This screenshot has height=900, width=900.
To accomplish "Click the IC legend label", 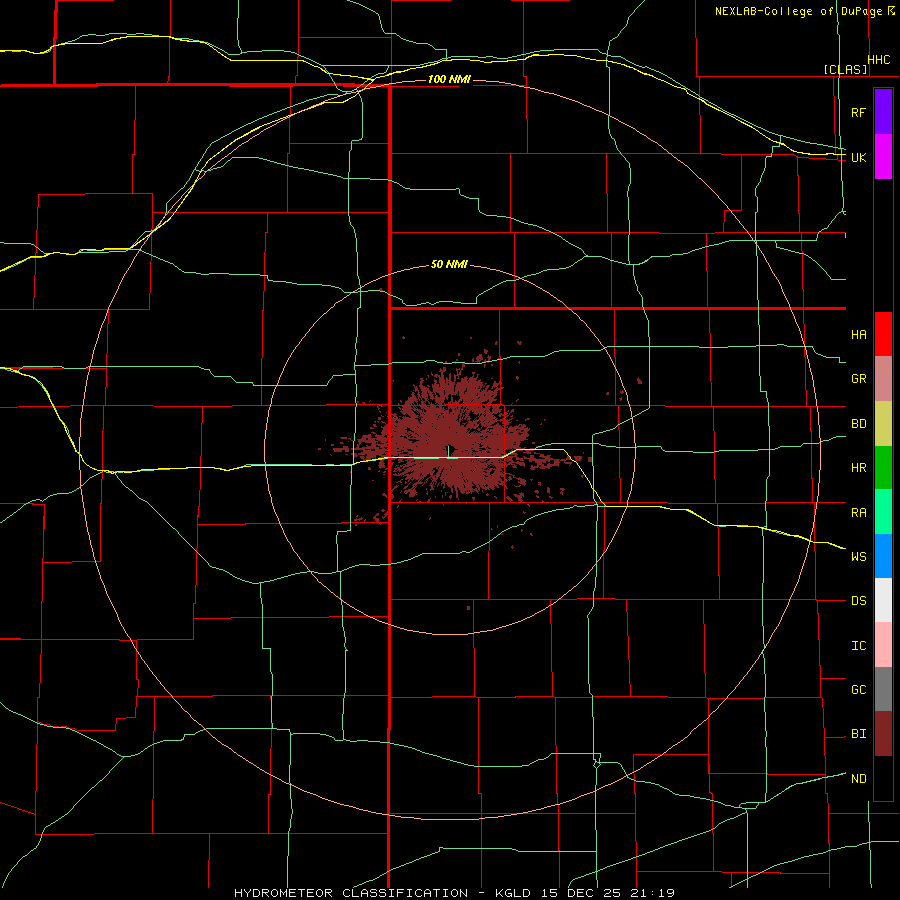I will coord(858,646).
